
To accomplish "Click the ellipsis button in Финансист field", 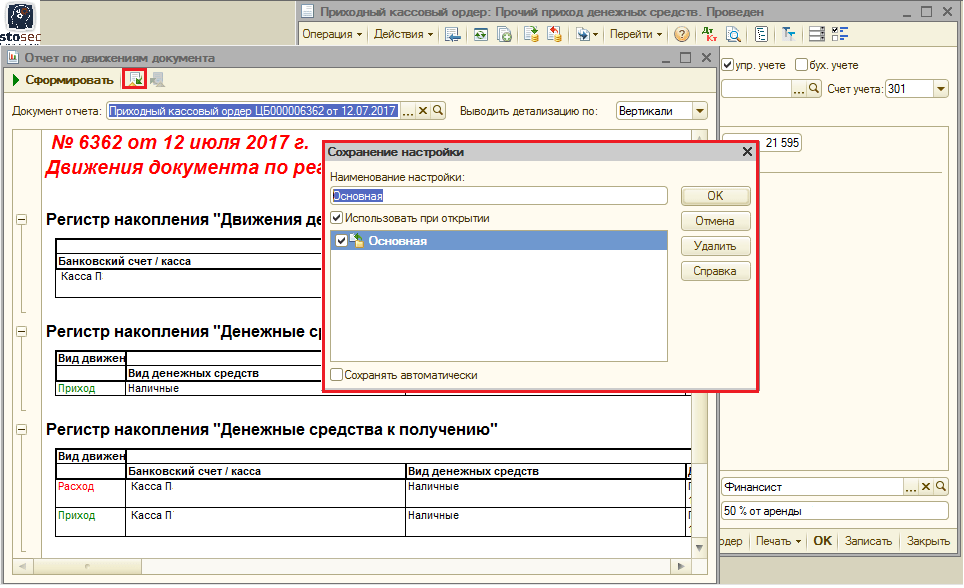I will coord(911,487).
